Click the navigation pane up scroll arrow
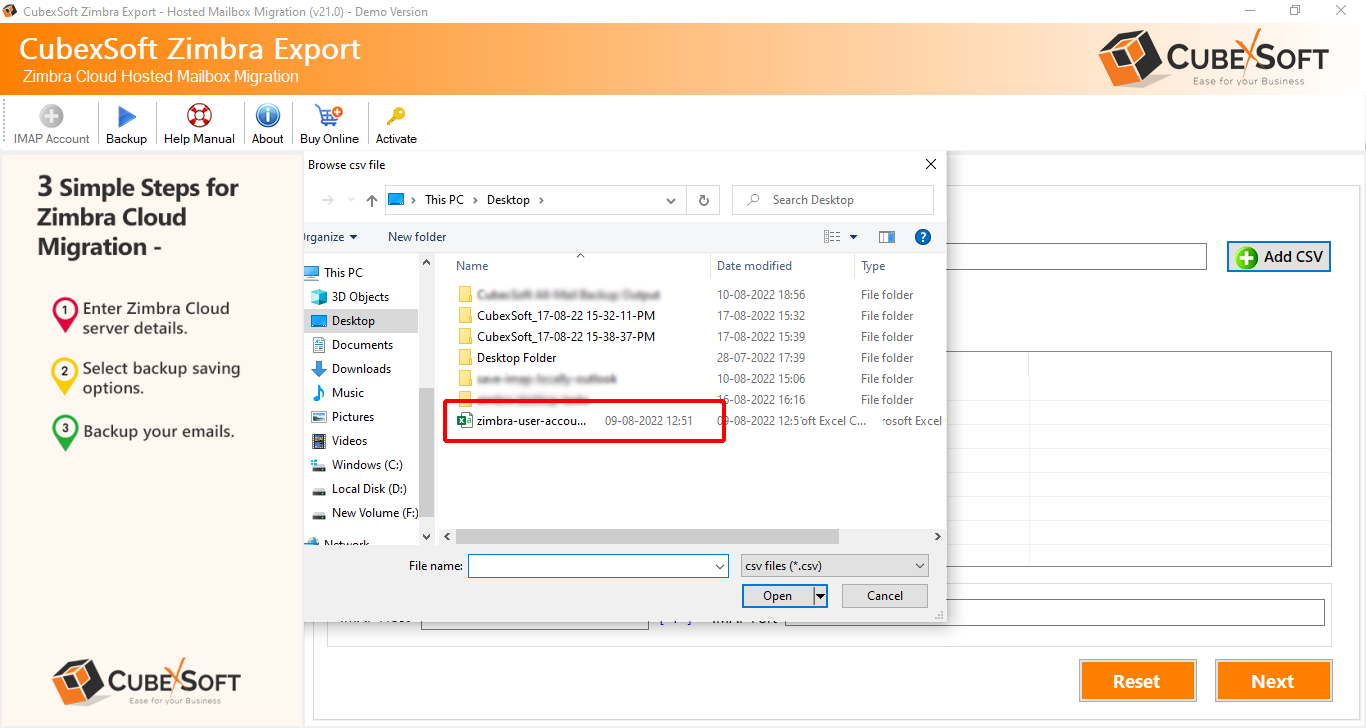 427,262
